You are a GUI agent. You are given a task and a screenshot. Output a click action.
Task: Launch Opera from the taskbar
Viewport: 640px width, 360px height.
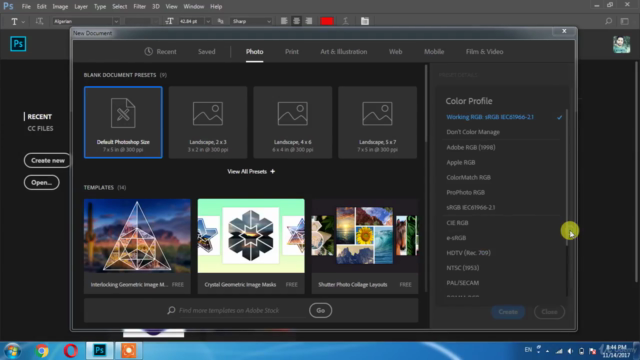(x=71, y=351)
